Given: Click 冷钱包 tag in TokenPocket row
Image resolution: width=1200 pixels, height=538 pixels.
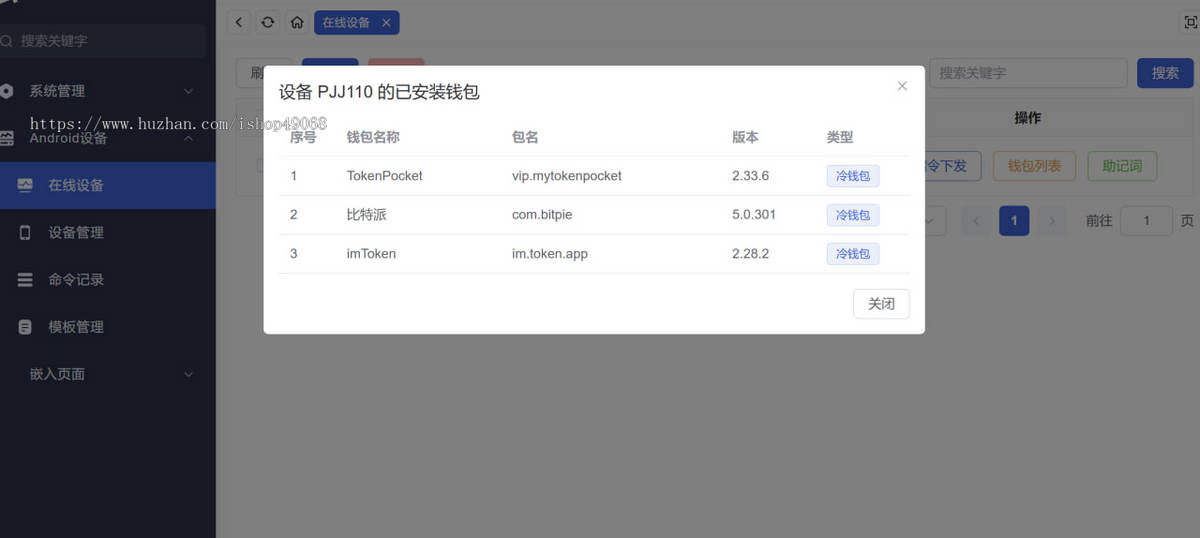Looking at the screenshot, I should (852, 176).
